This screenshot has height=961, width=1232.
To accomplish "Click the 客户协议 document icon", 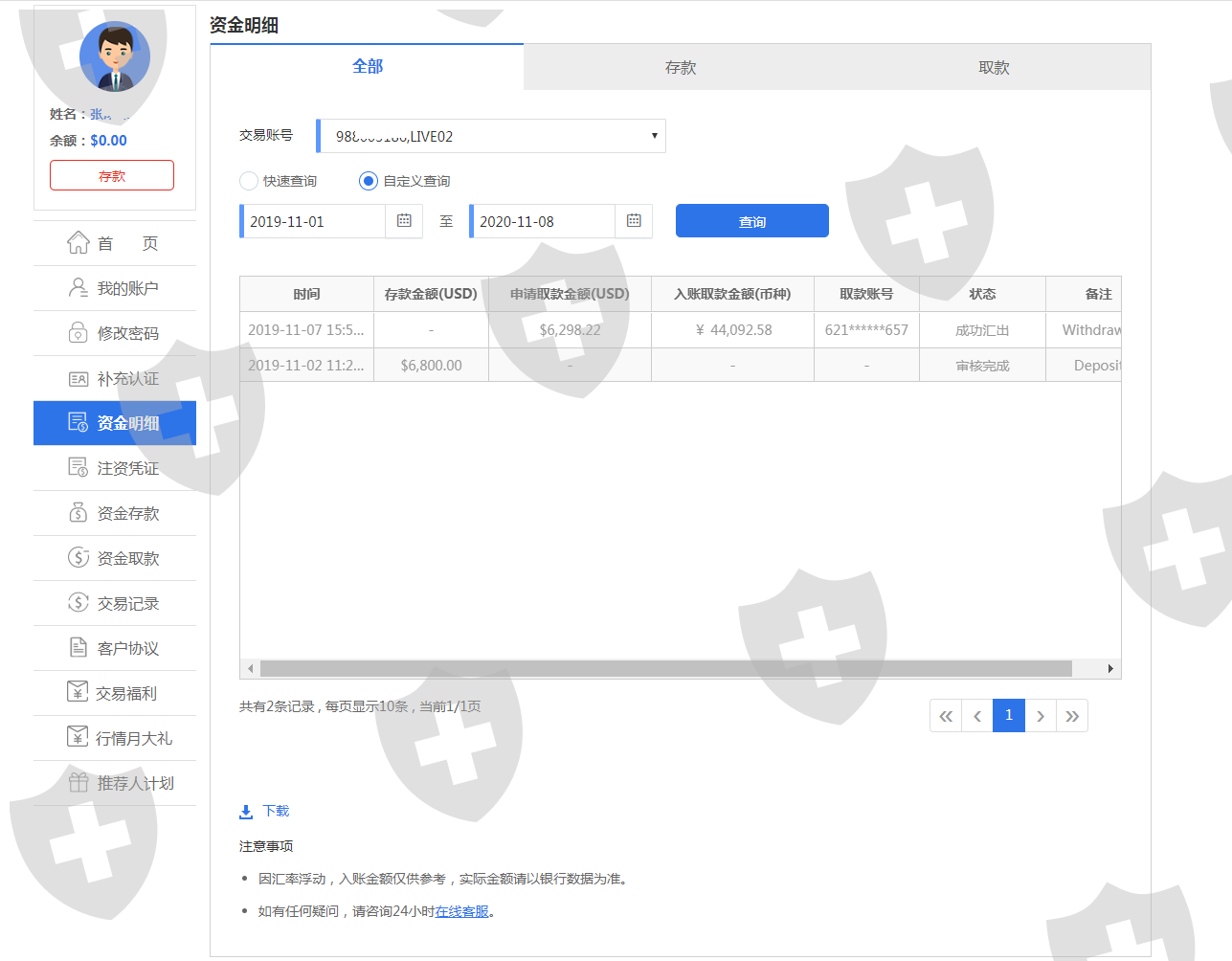I will pos(78,648).
